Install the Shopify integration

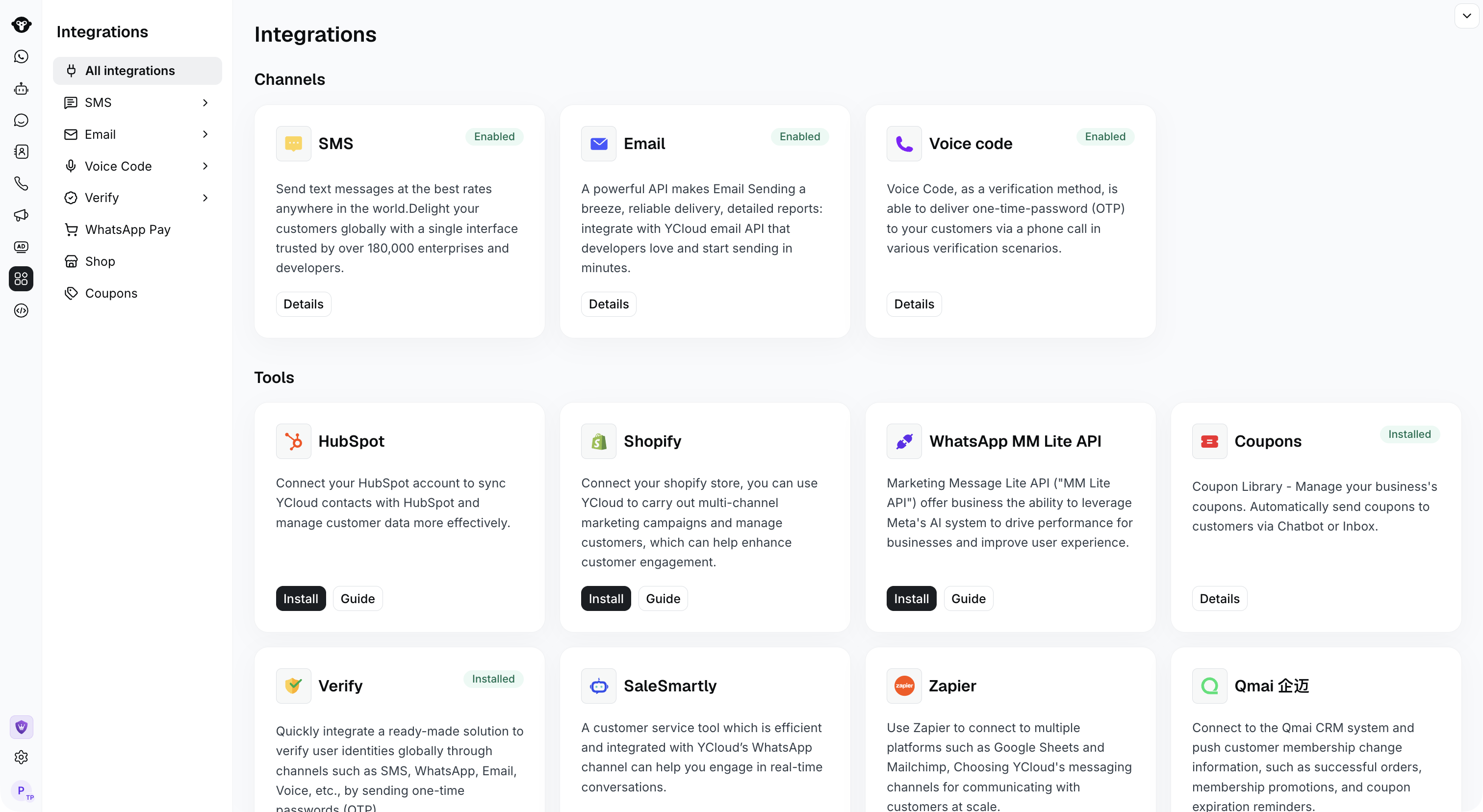[x=606, y=599]
